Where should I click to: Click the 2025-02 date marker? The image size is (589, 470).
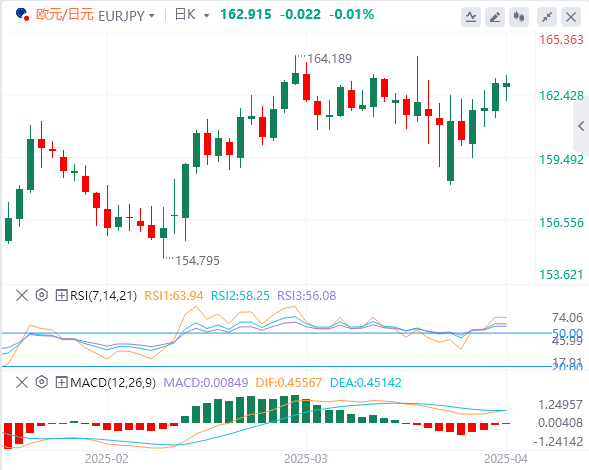pos(107,459)
